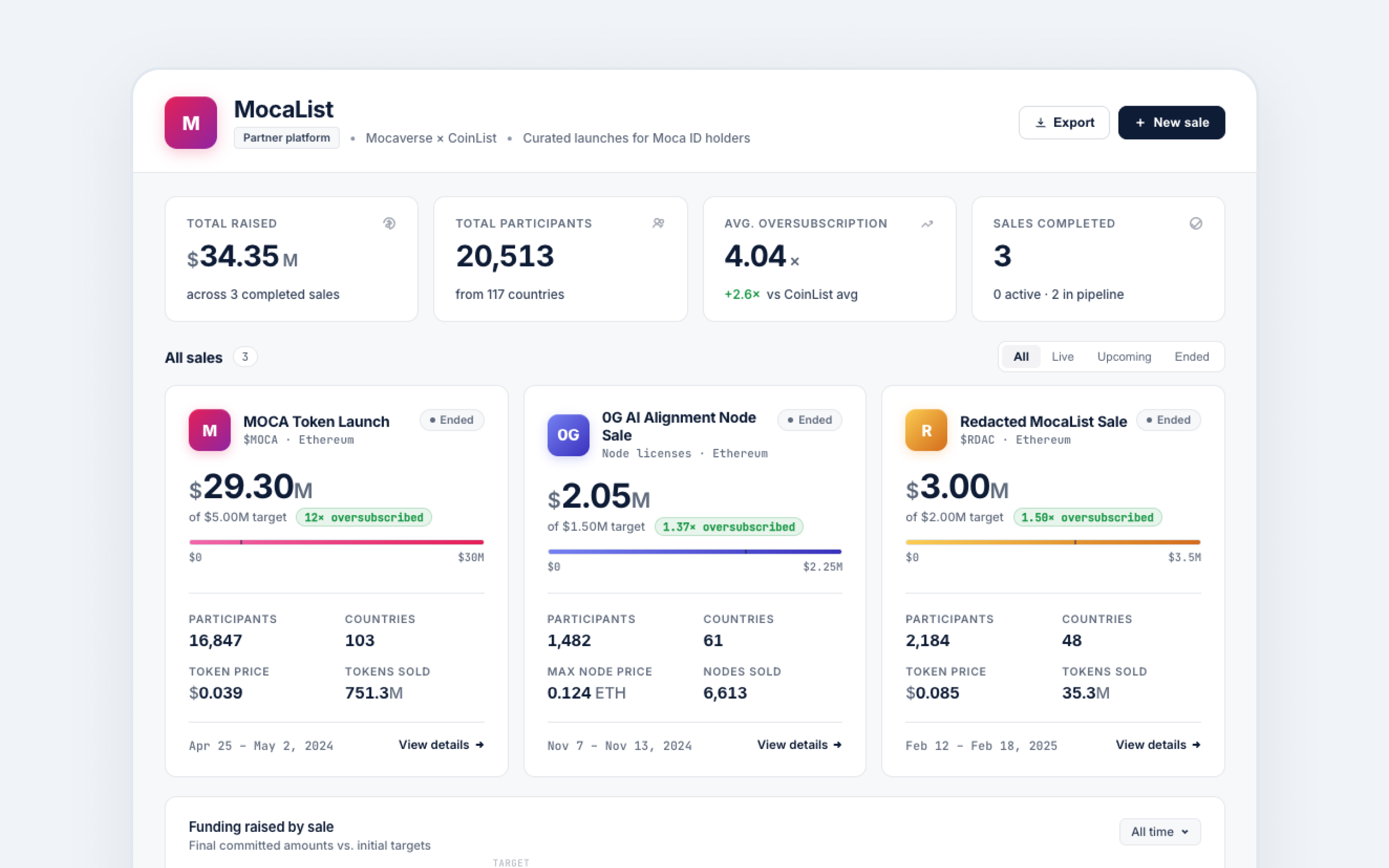Click the MOCA Token Launch M icon
The image size is (1389, 868).
209,430
